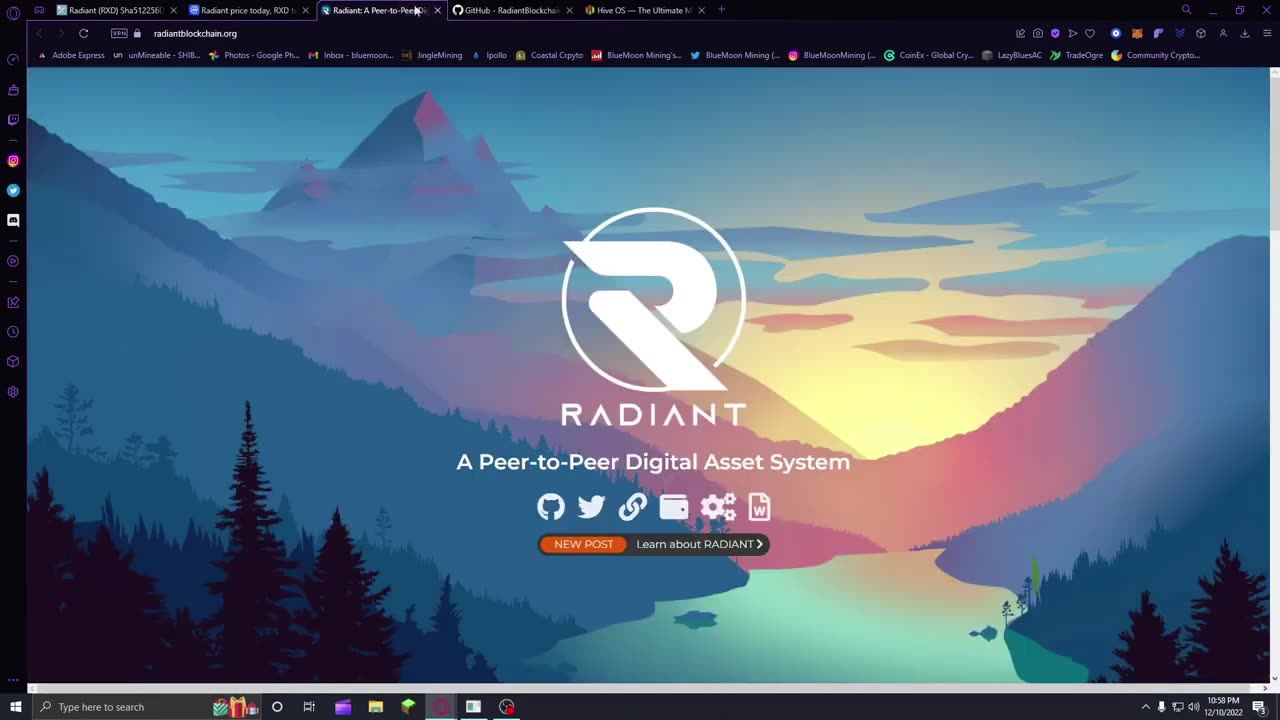Open the Gmail Inbox bookmark
Viewport: 1280px width, 720px height.
tap(351, 55)
